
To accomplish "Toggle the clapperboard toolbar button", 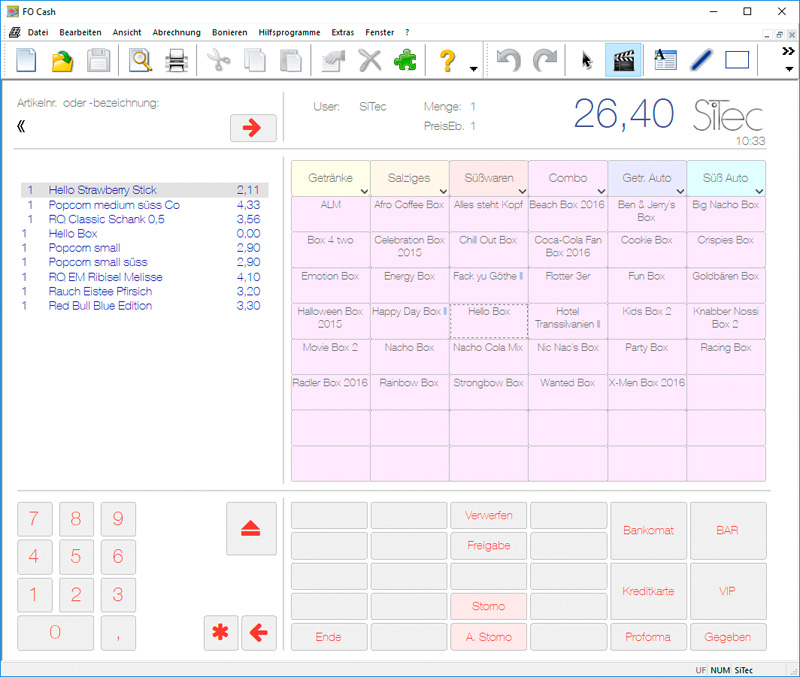I will click(625, 60).
